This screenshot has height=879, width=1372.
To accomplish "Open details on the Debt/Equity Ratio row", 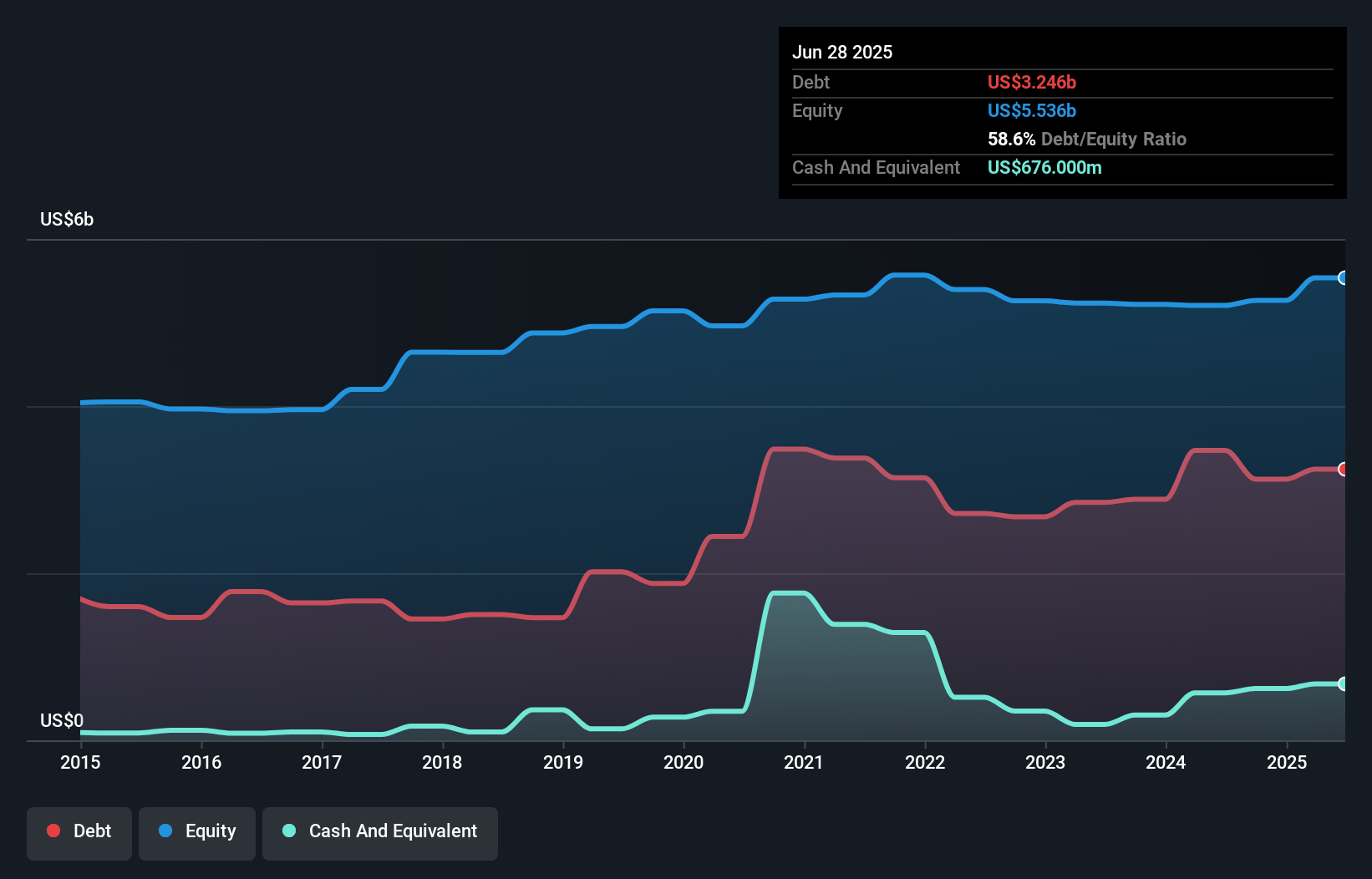I will point(1086,139).
